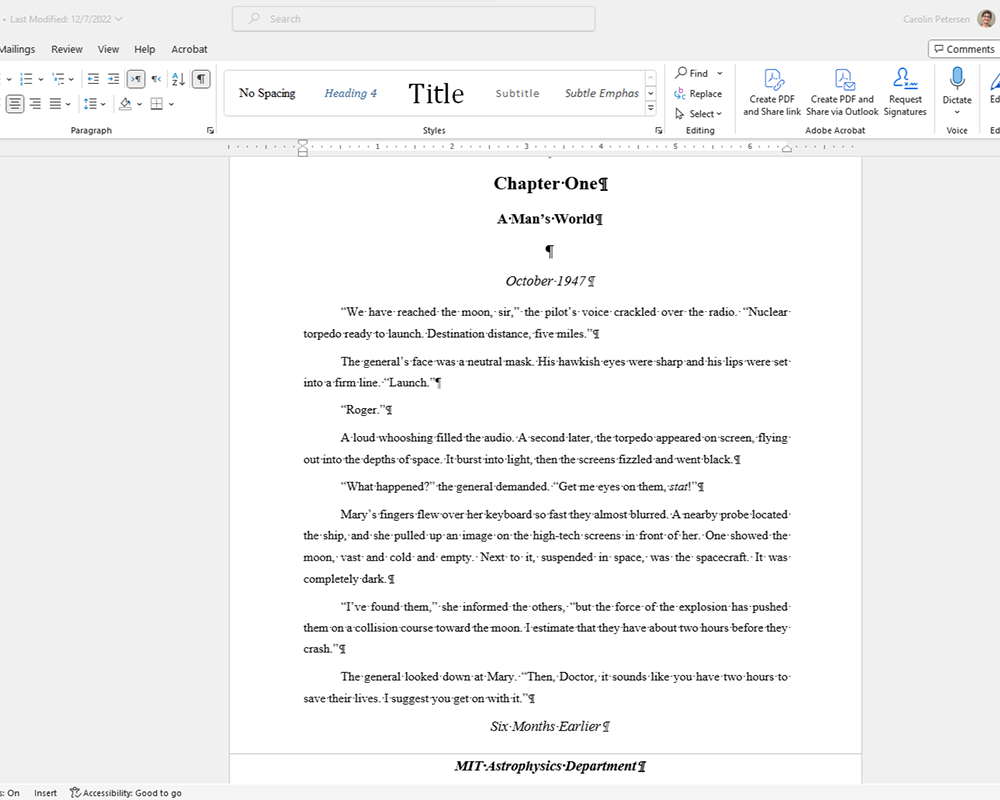Viewport: 1000px width, 800px height.
Task: Click the Increase Indent icon
Action: point(114,79)
